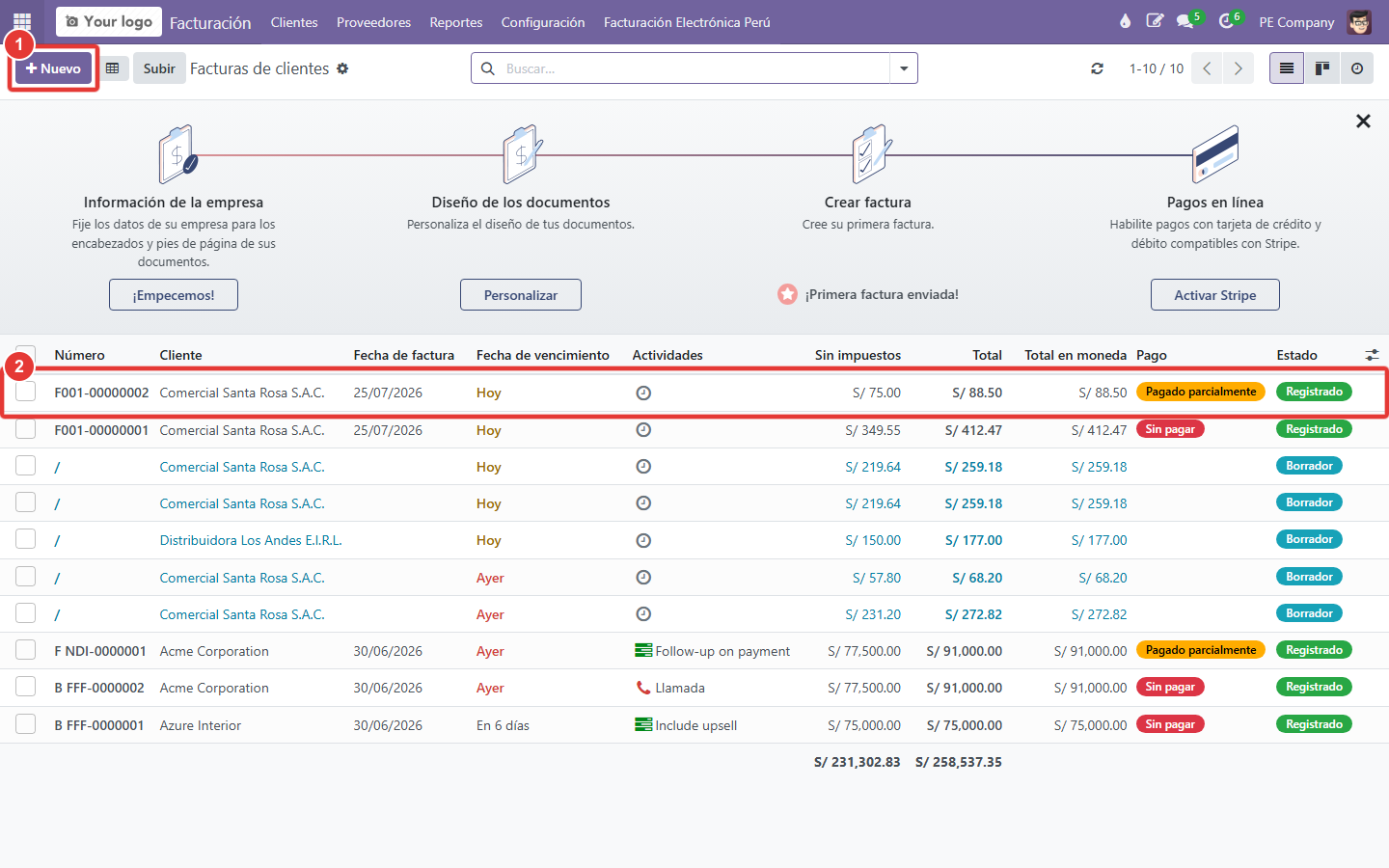Open the Configuración menu

[543, 22]
